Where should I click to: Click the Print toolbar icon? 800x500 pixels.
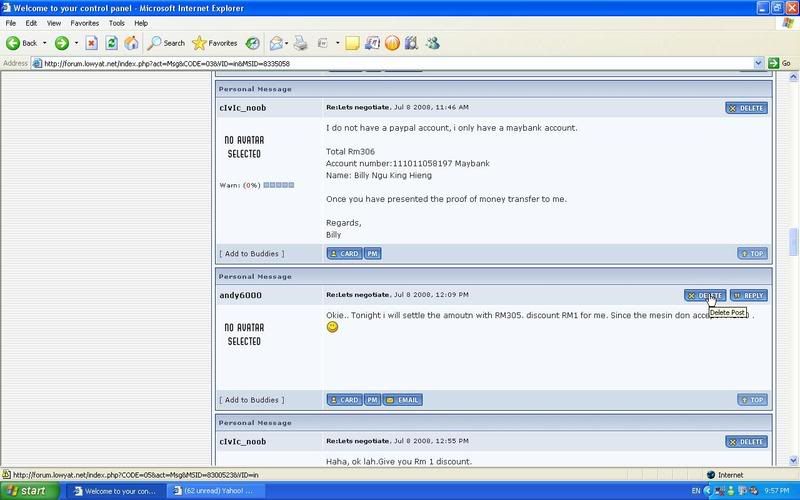pos(299,43)
